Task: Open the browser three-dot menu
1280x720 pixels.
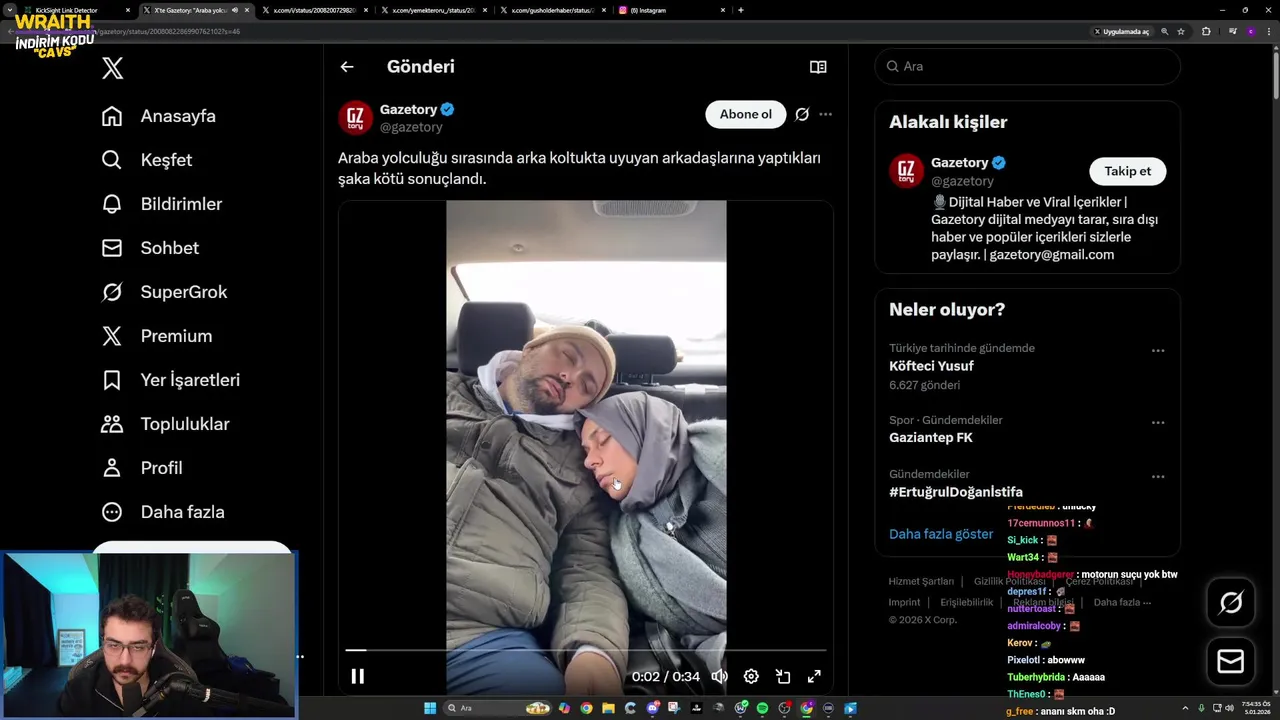Action: (x=1269, y=32)
